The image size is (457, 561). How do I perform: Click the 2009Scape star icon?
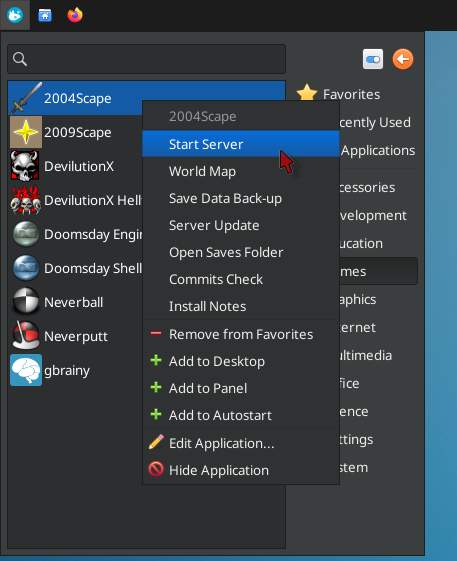pyautogui.click(x=26, y=132)
